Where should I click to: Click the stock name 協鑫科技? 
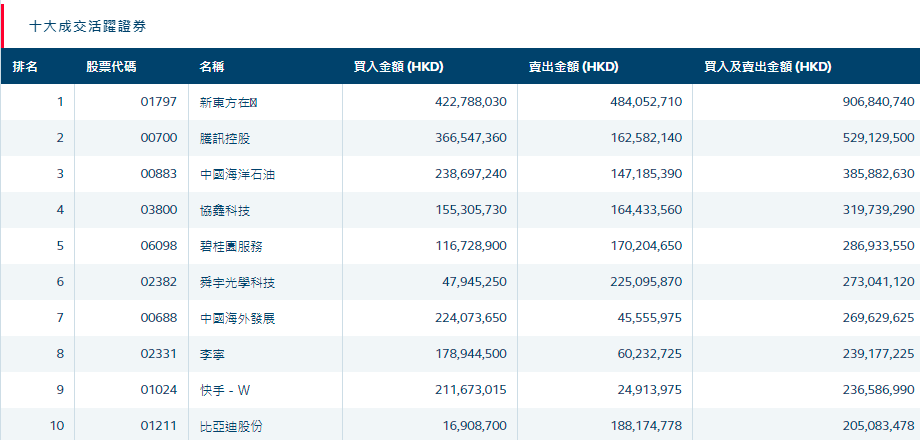(x=225, y=210)
